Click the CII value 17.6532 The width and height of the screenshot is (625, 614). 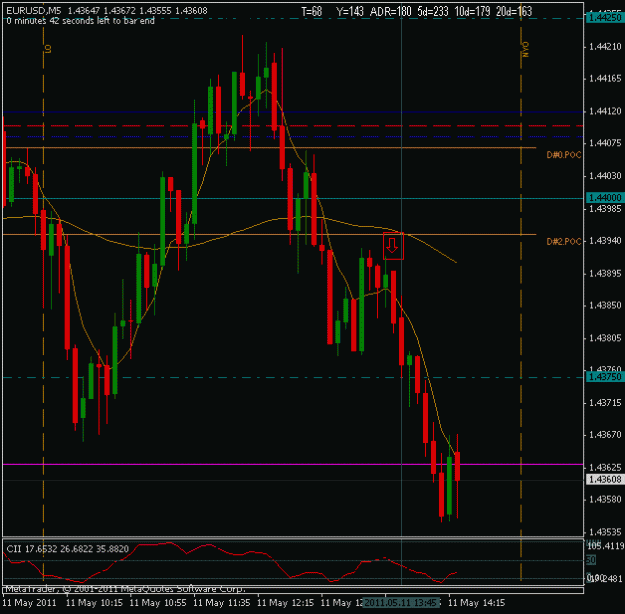pyautogui.click(x=41, y=549)
